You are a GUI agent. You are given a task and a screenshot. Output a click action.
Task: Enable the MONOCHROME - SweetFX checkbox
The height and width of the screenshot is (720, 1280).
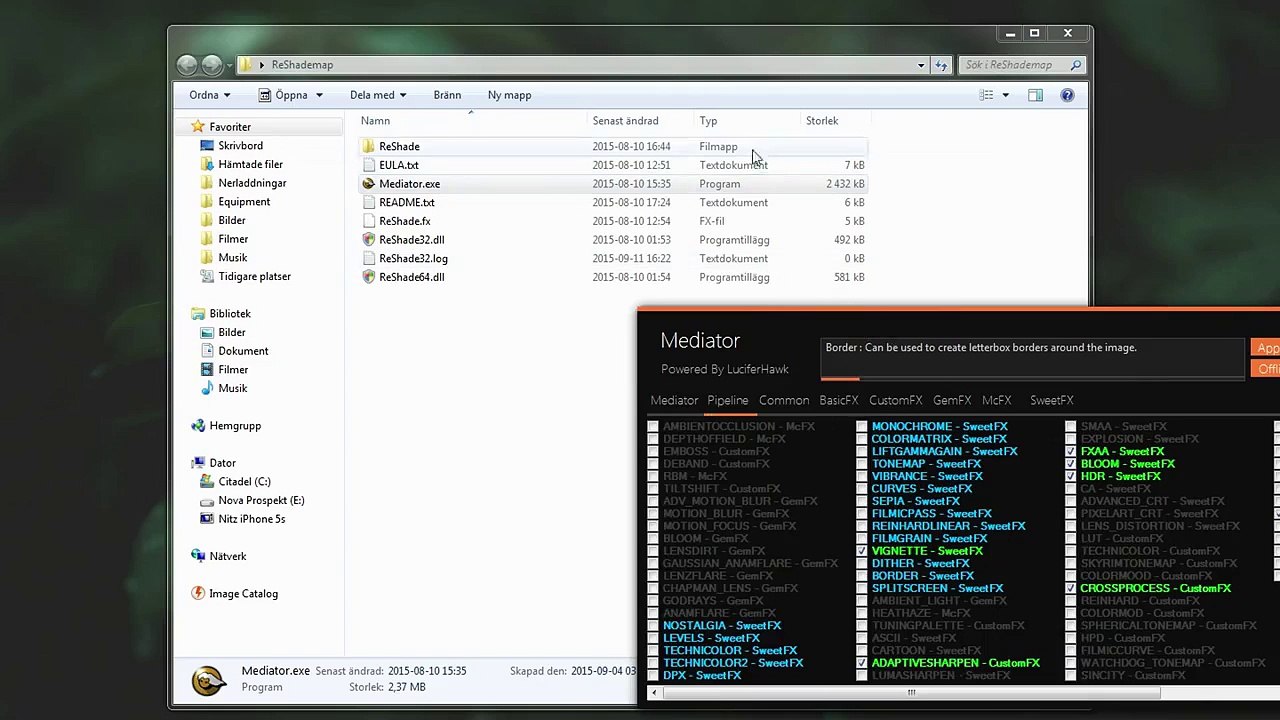point(862,427)
